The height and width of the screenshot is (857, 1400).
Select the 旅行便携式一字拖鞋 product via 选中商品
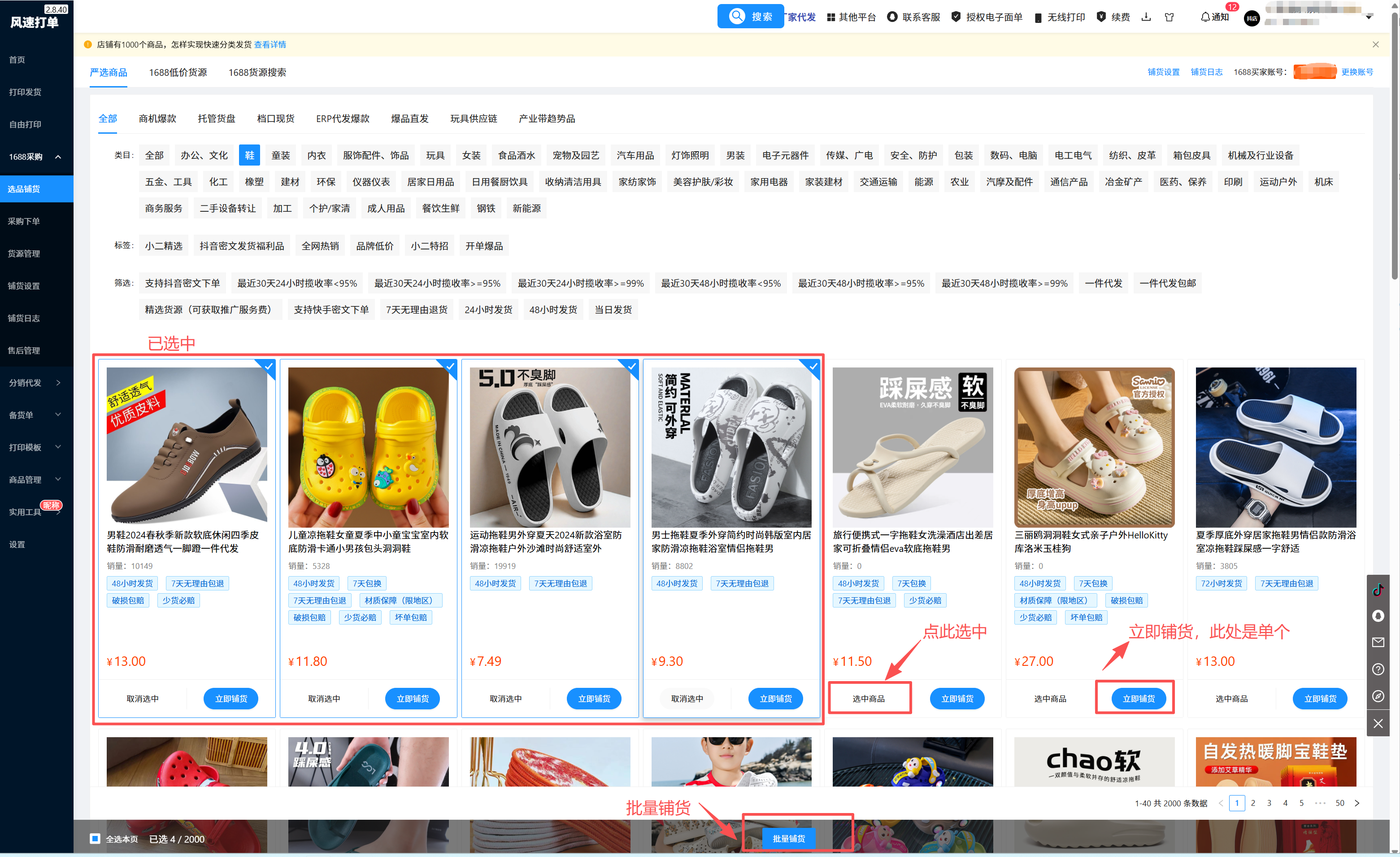[868, 698]
